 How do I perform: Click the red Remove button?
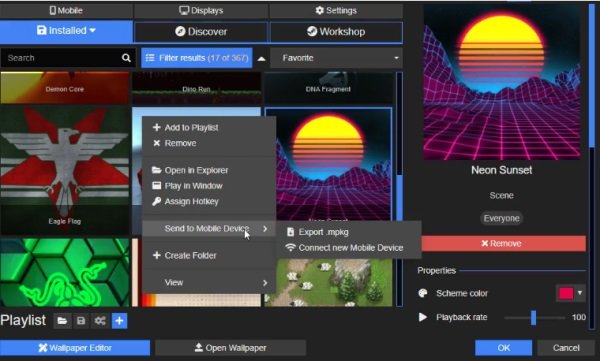tap(503, 243)
